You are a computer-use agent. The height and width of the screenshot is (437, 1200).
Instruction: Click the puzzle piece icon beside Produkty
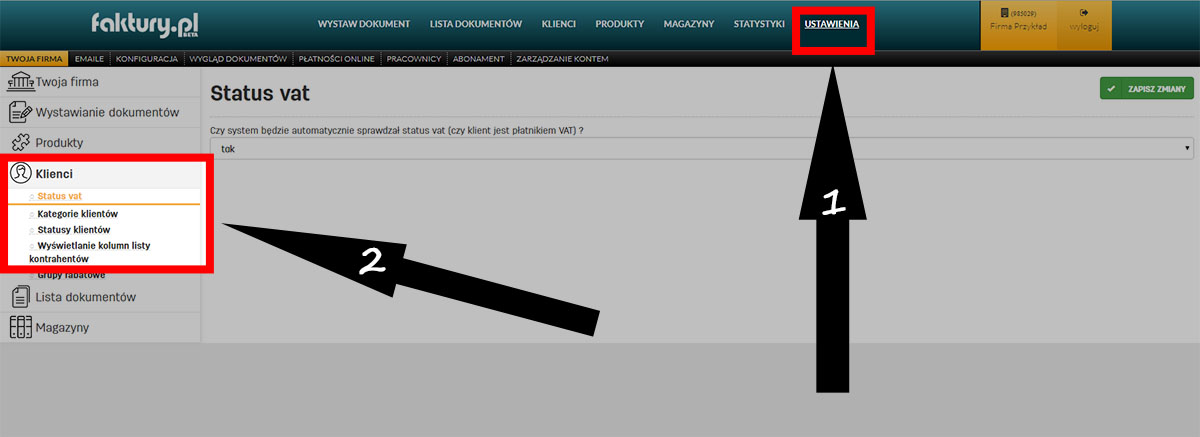[20, 143]
